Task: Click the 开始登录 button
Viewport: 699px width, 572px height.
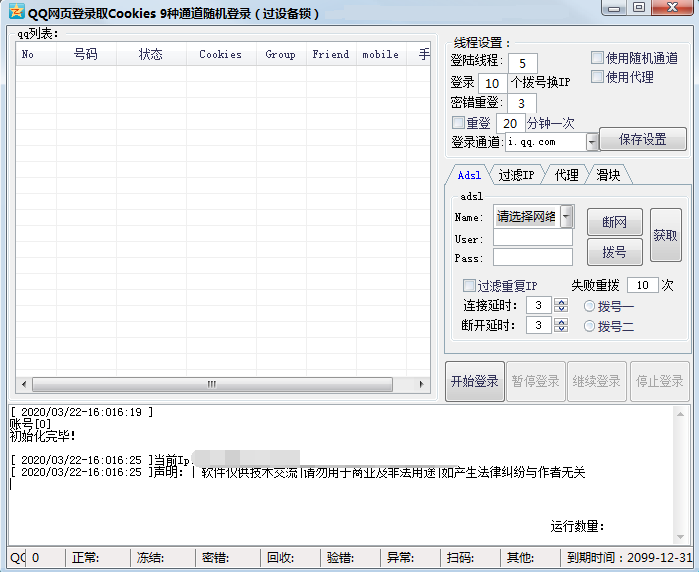Action: point(475,382)
